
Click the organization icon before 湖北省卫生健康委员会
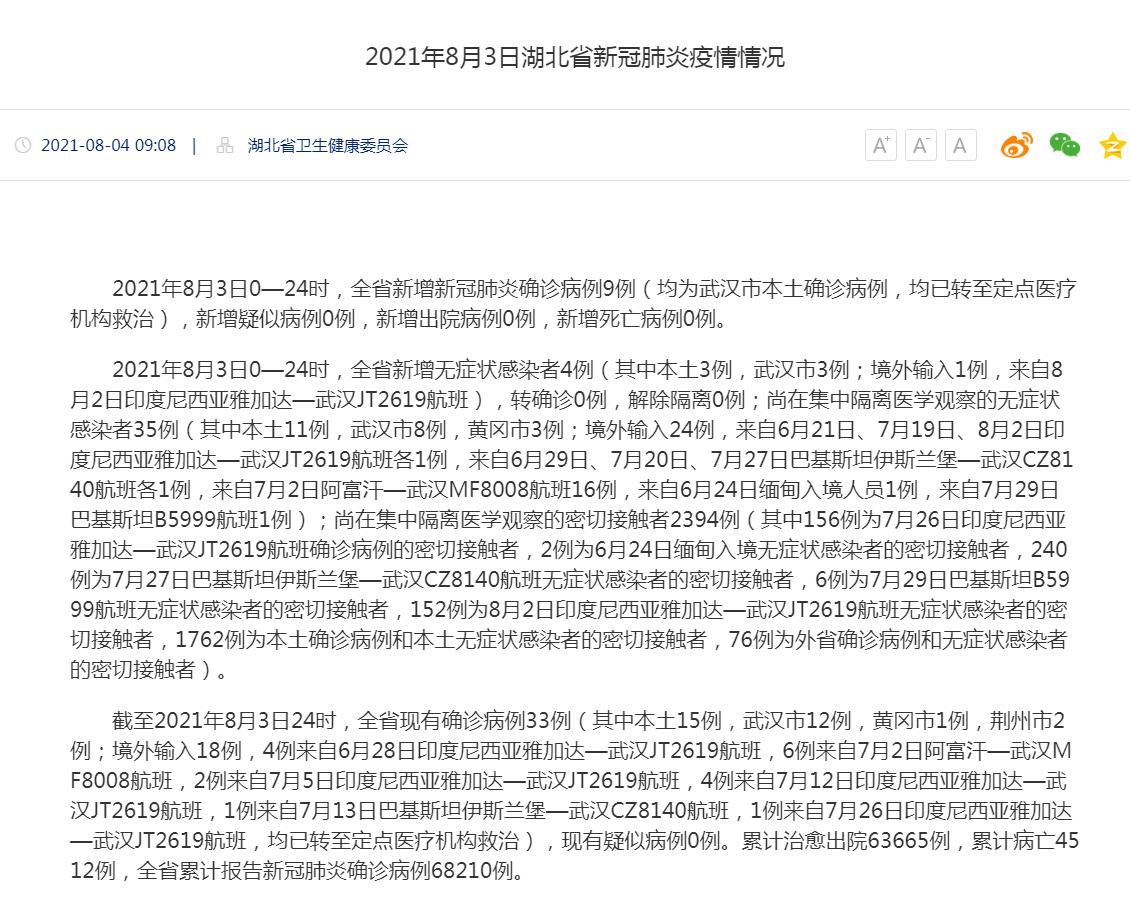(225, 146)
